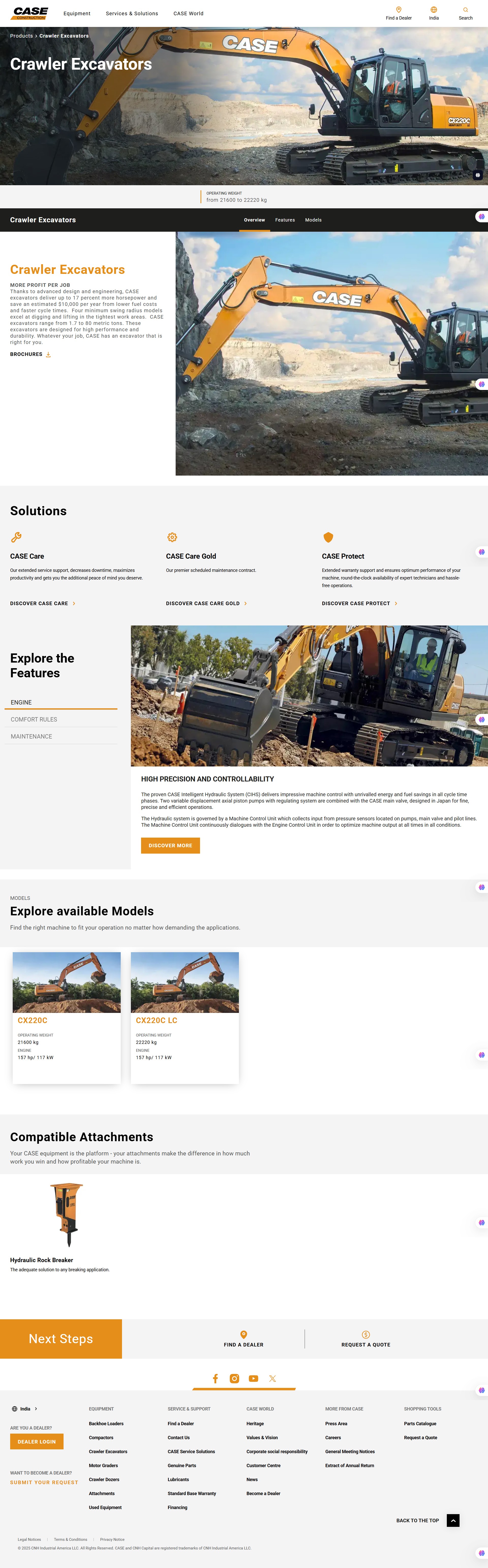
Task: Open the CX220C LC model card image
Action: [185, 982]
